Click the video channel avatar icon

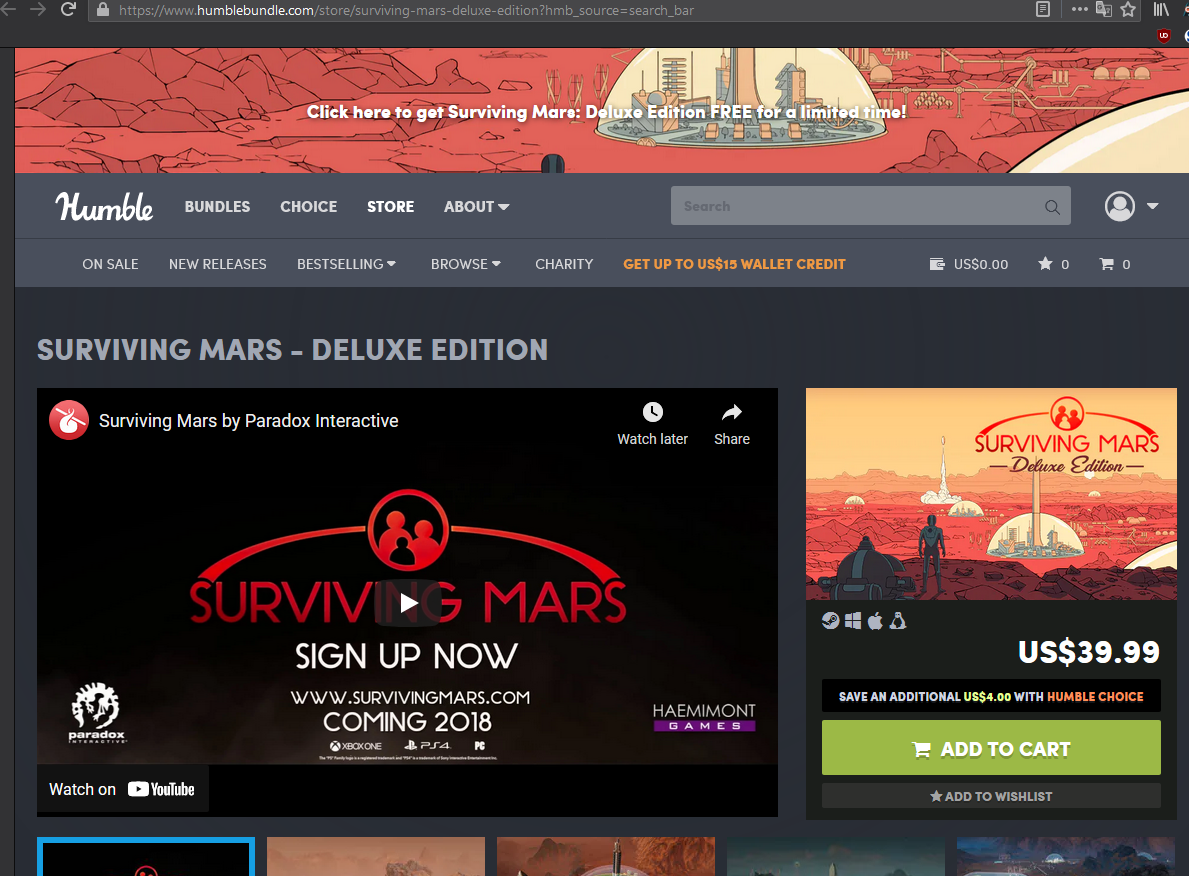[69, 420]
